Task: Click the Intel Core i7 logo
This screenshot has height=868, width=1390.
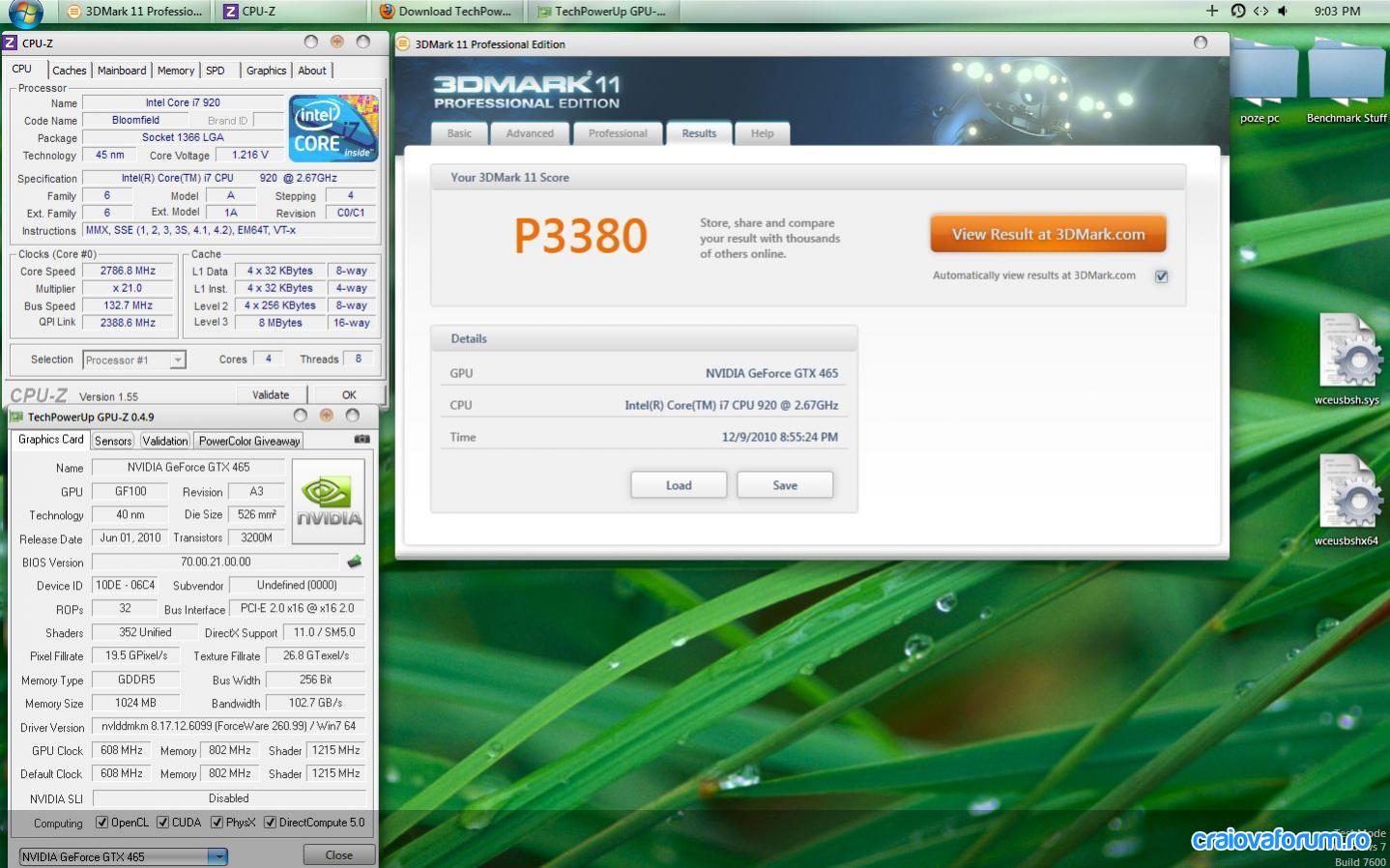Action: coord(333,128)
